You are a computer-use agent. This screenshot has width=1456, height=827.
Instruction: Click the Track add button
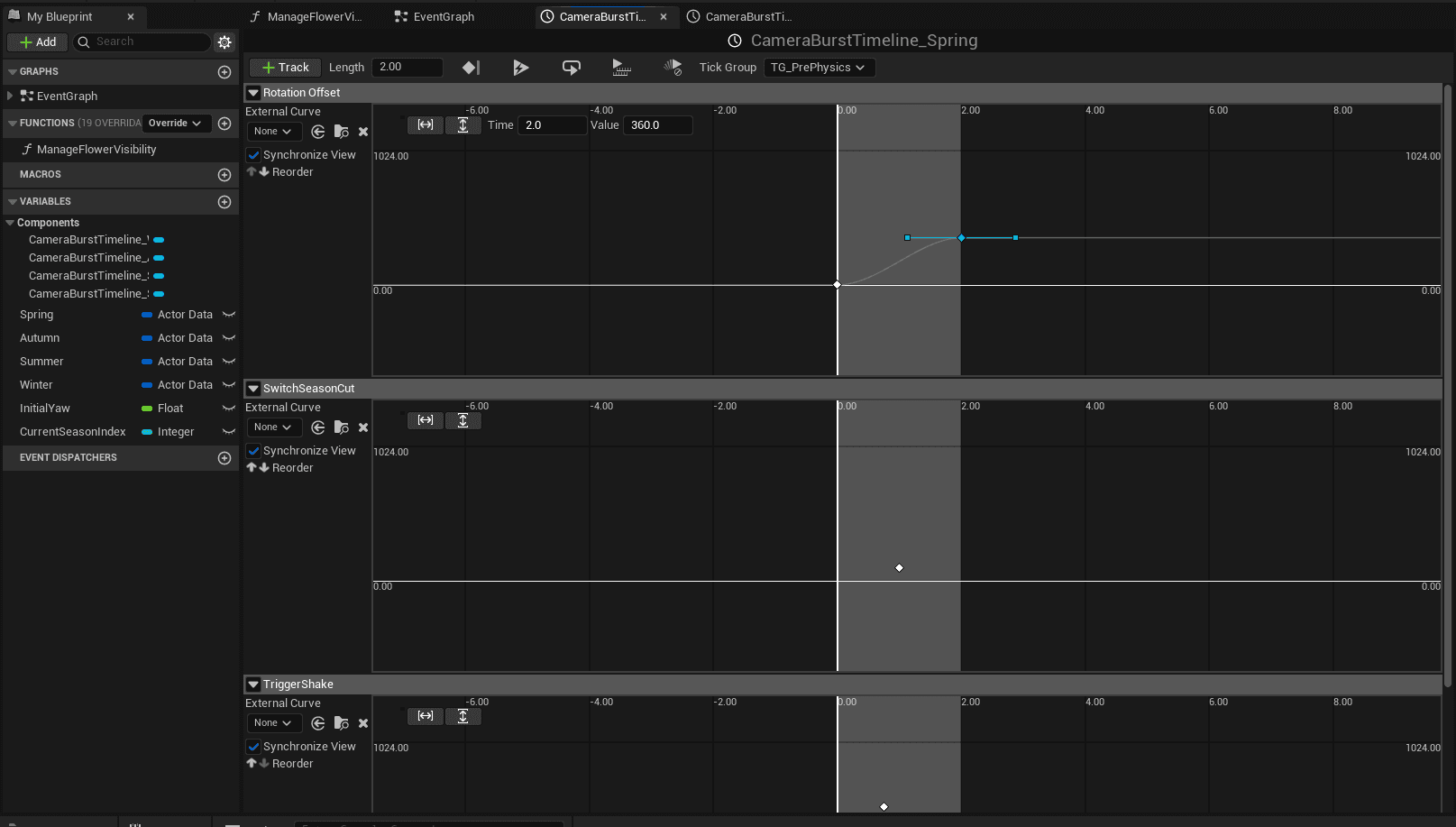pyautogui.click(x=285, y=68)
